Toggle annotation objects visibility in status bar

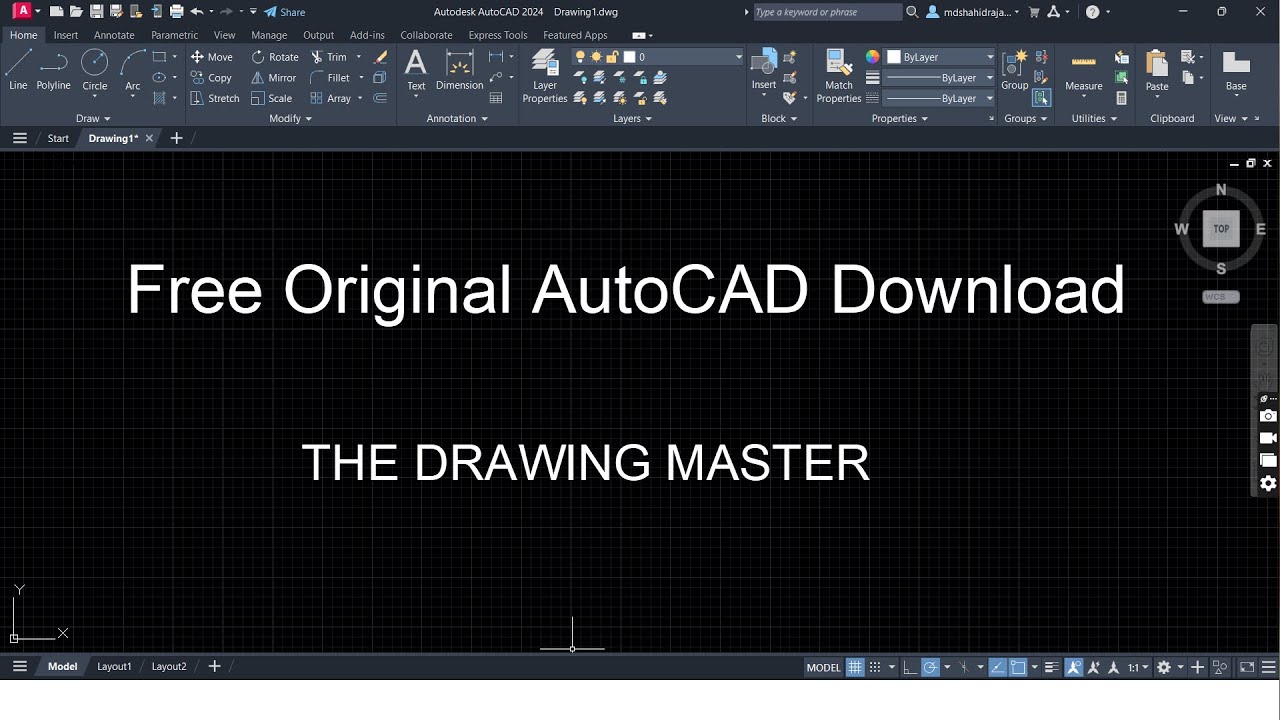[x=1074, y=667]
